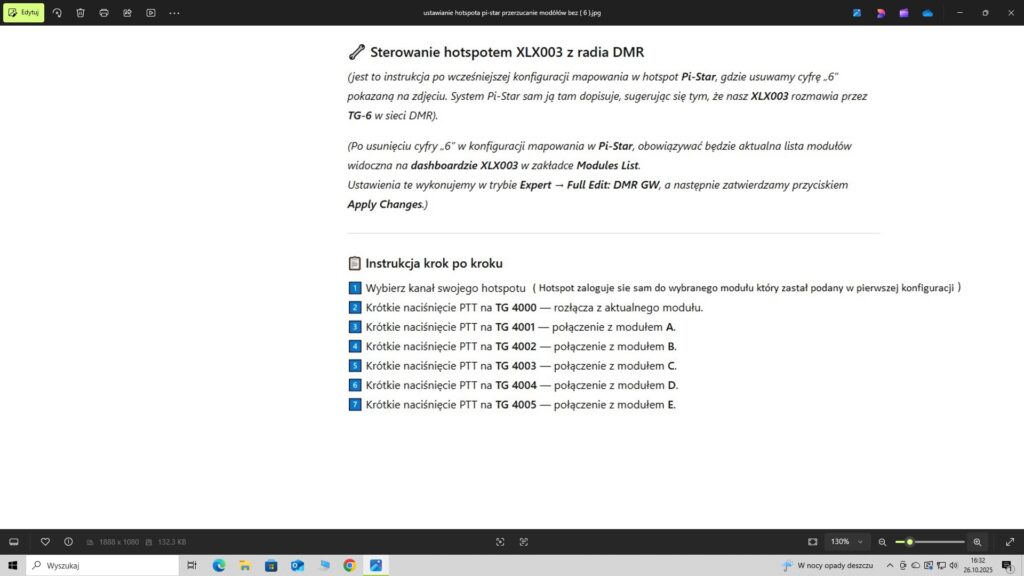Click the Edytuj edit button
The width and height of the screenshot is (1024, 576).
pos(24,13)
